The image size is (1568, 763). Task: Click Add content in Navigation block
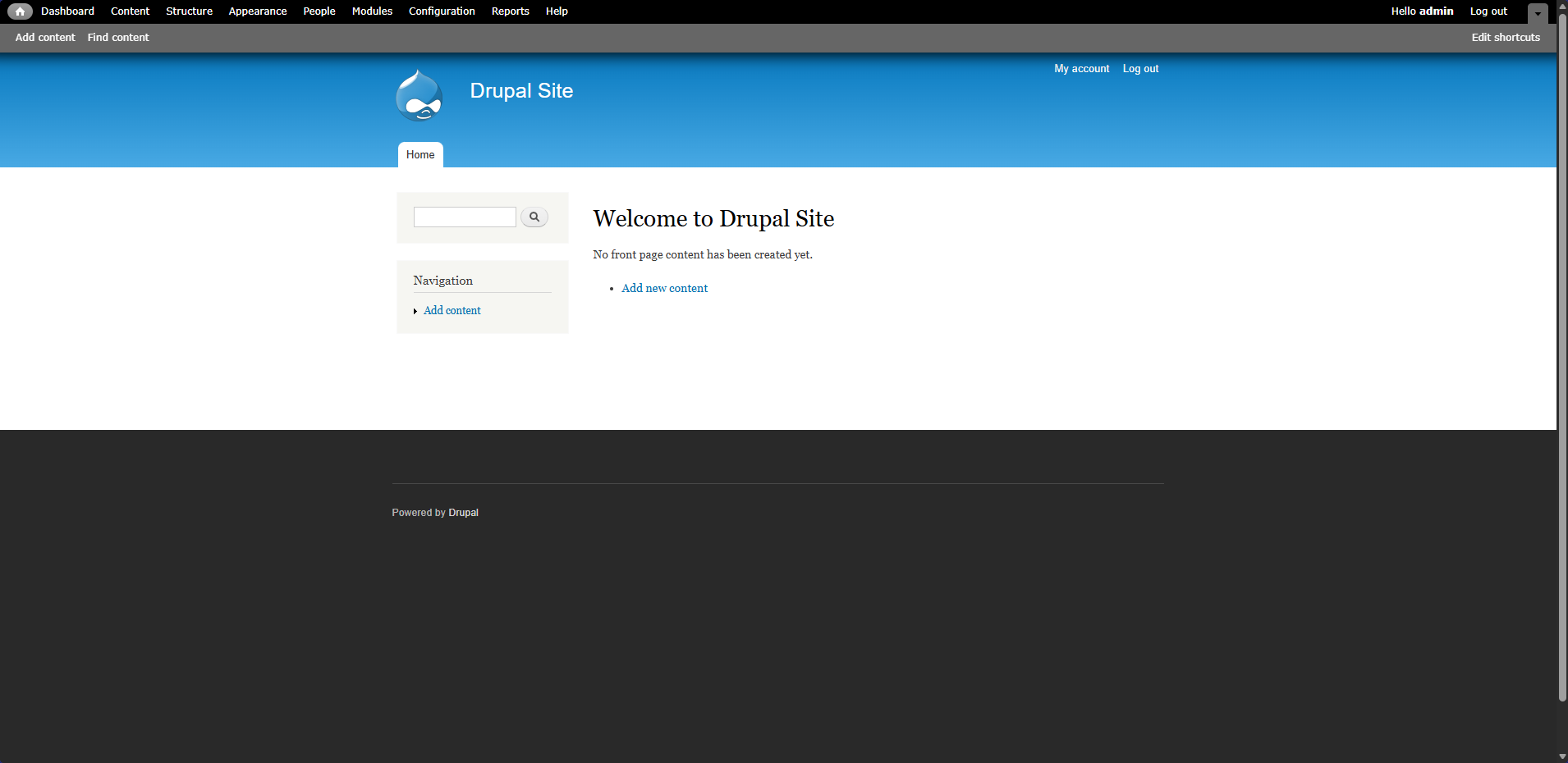452,311
